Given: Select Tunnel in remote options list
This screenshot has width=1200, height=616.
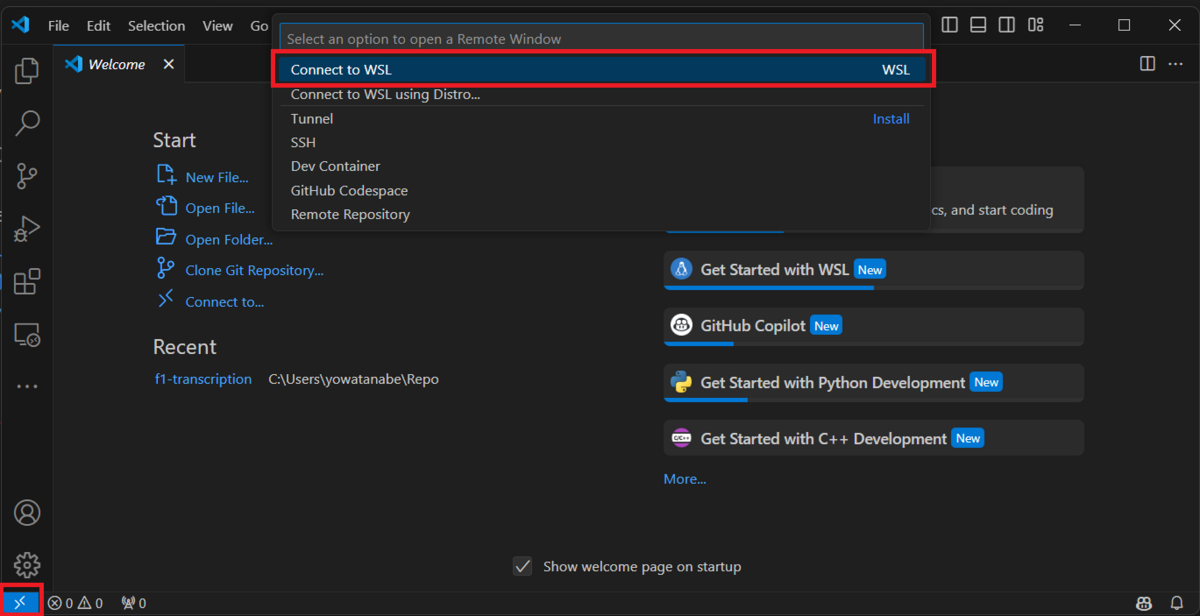Looking at the screenshot, I should point(600,118).
